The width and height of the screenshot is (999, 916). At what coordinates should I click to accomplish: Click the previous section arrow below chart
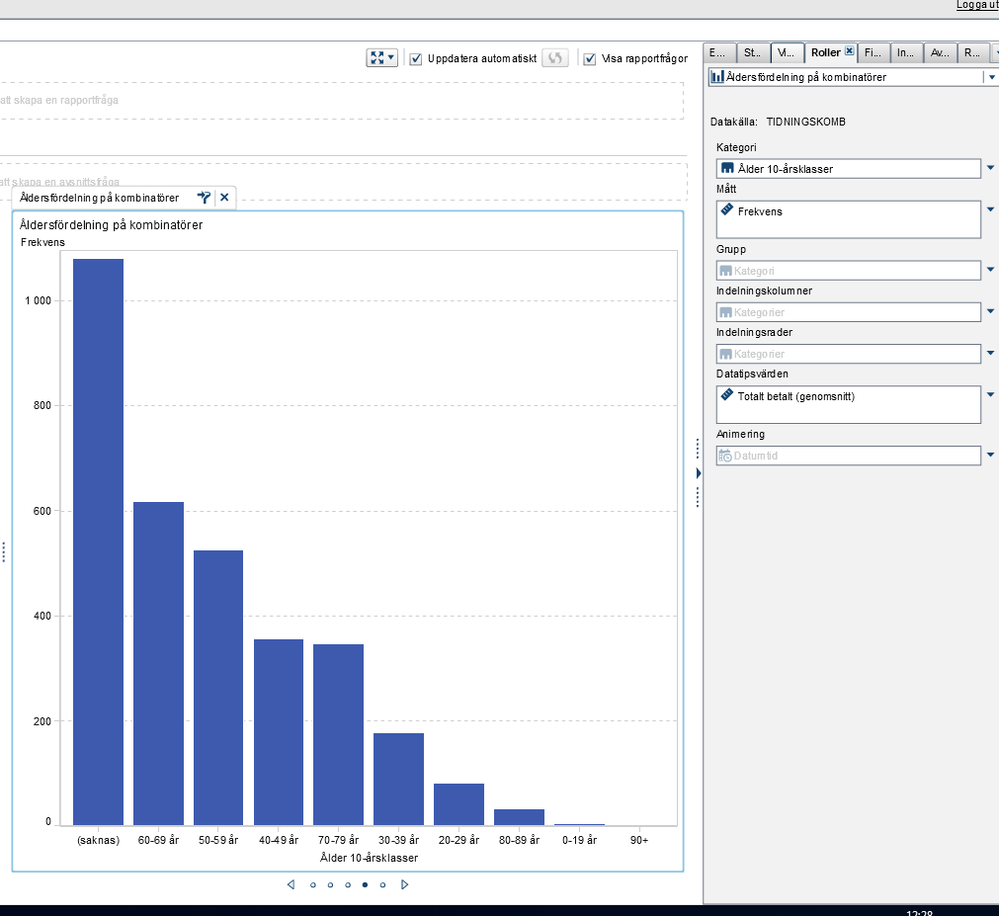[x=291, y=884]
